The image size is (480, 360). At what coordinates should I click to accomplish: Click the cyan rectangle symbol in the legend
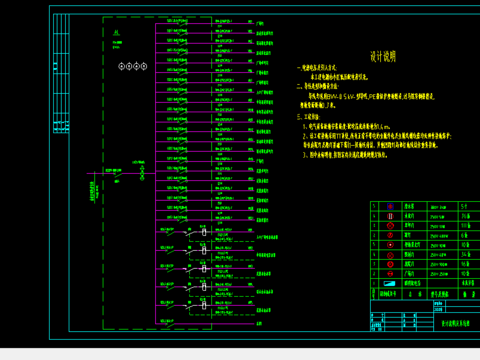point(389,283)
